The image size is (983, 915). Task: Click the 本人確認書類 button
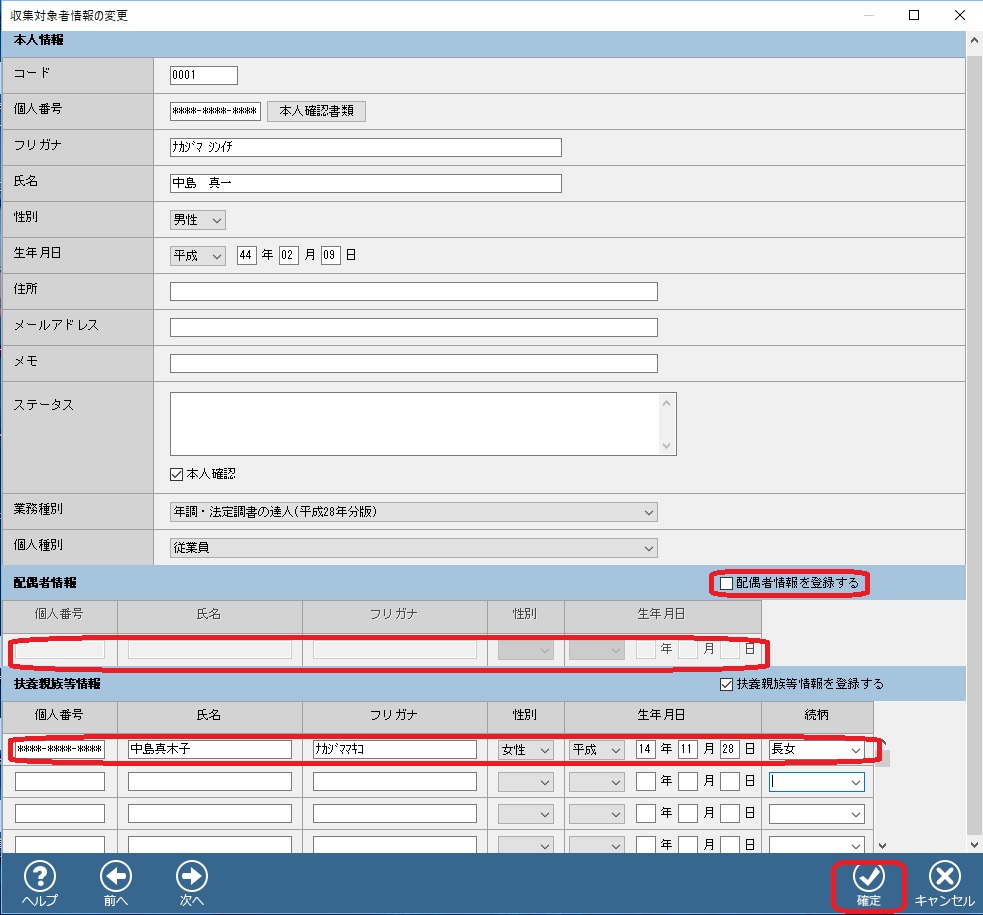(316, 111)
